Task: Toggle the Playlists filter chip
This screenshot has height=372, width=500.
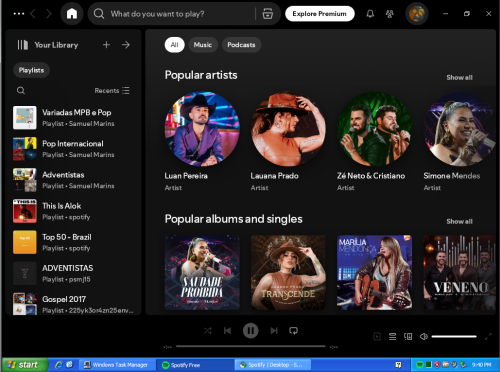Action: tap(31, 70)
